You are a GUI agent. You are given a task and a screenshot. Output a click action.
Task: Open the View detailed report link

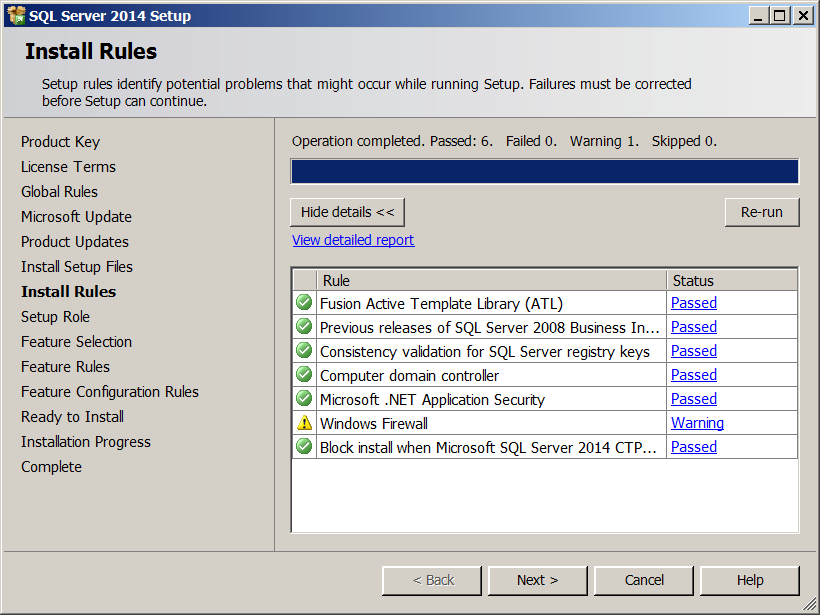point(353,240)
